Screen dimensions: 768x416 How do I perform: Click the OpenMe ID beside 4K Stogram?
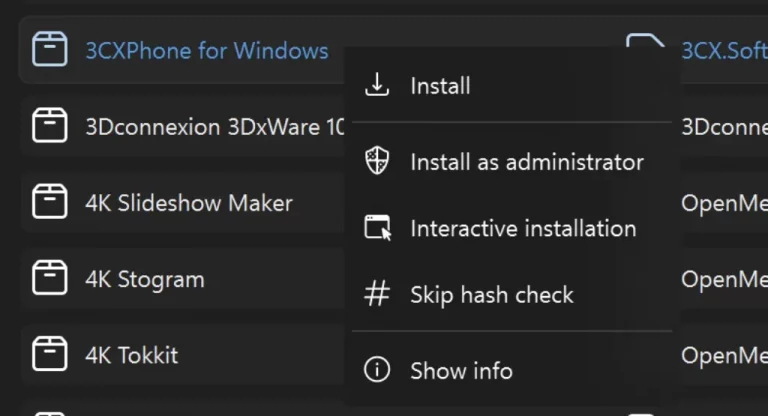click(724, 279)
